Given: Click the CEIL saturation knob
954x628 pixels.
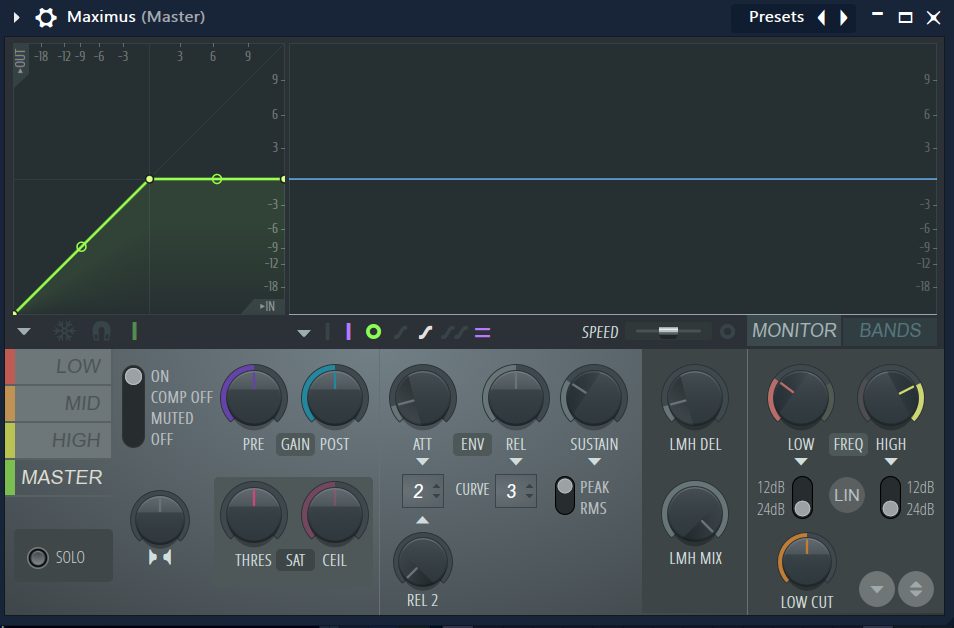Looking at the screenshot, I should pyautogui.click(x=335, y=514).
